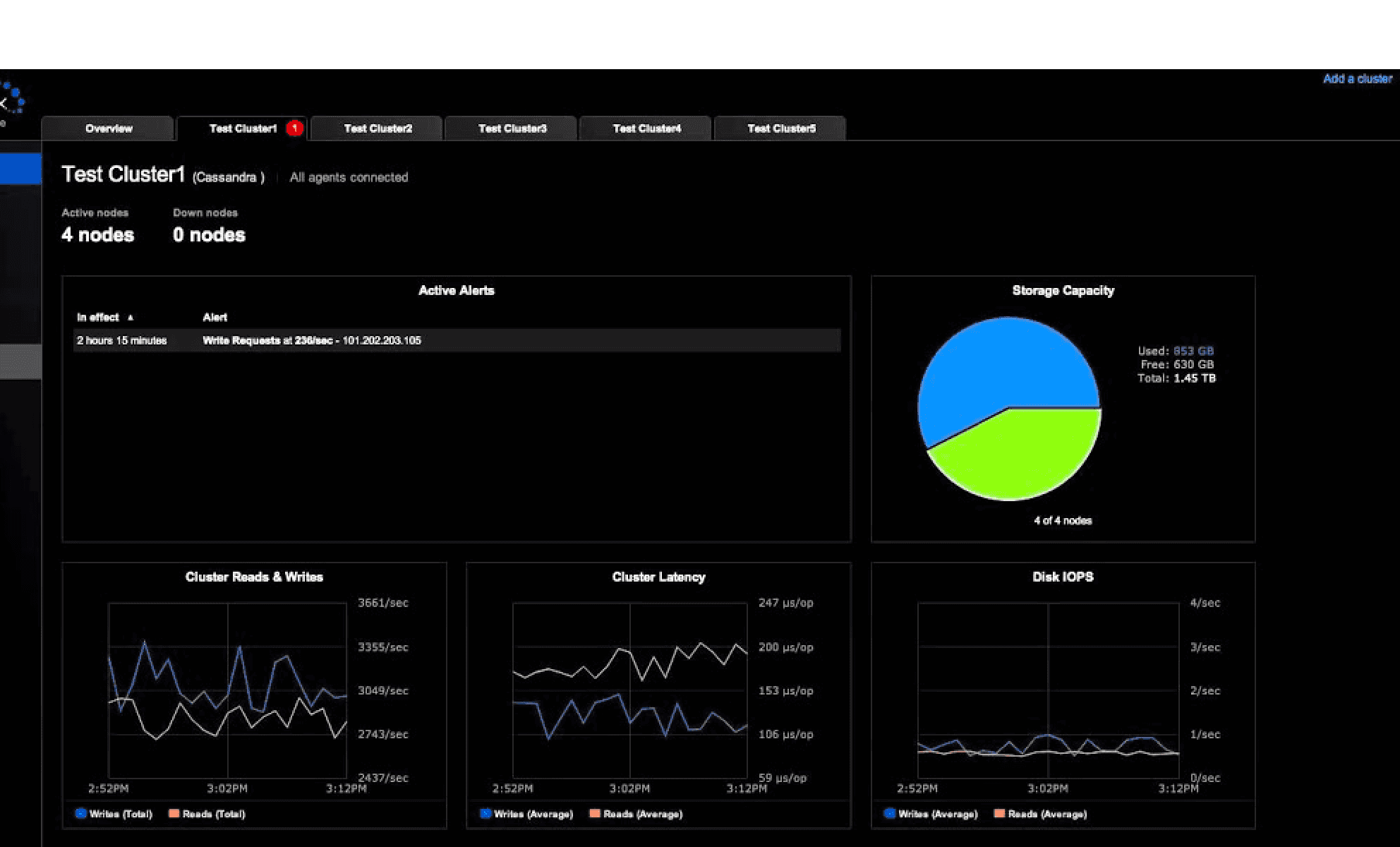Click the Disk IOPS graph area
1400x847 pixels.
pos(1048,690)
